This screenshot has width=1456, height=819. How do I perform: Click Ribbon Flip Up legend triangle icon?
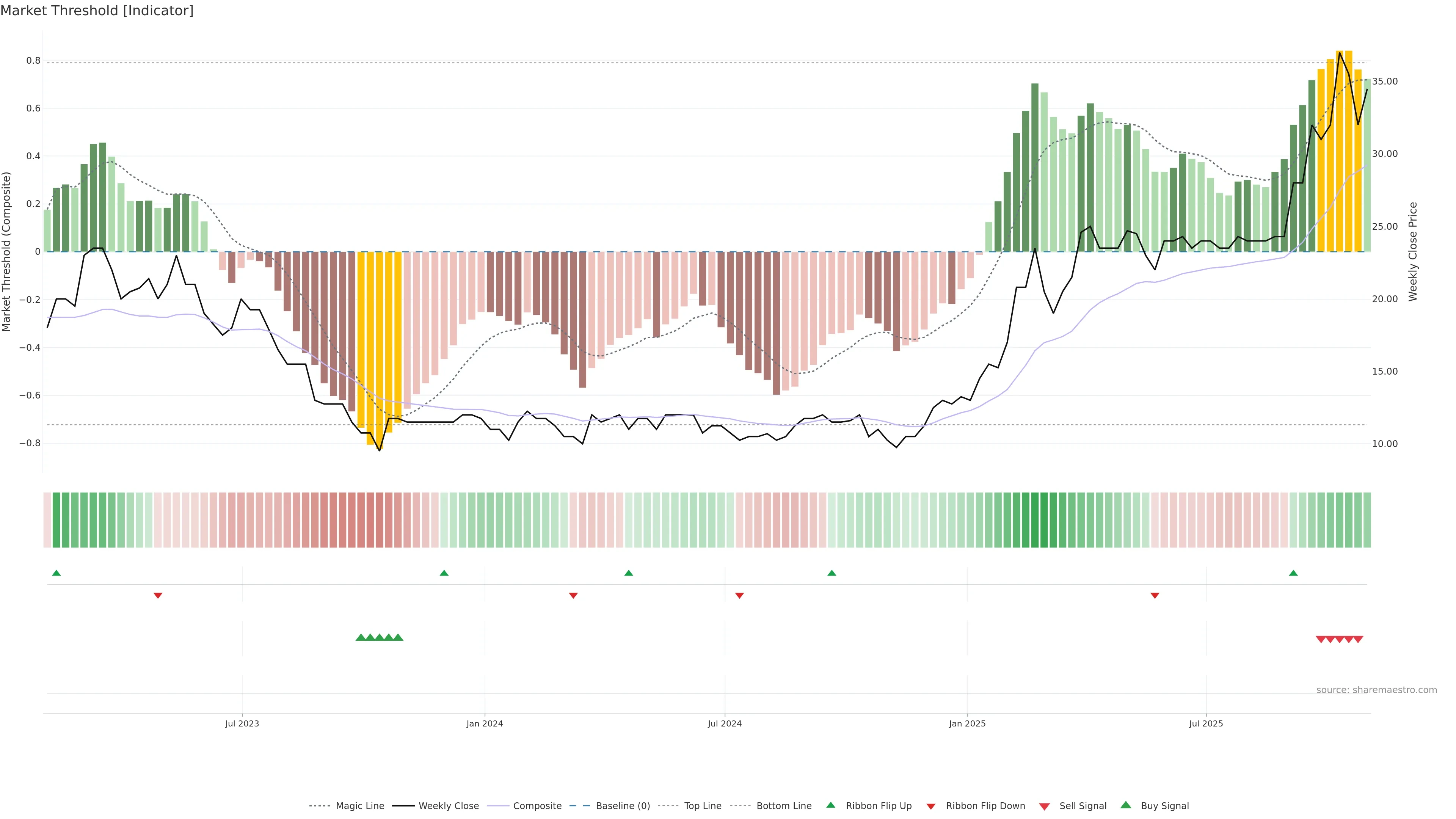tap(830, 805)
